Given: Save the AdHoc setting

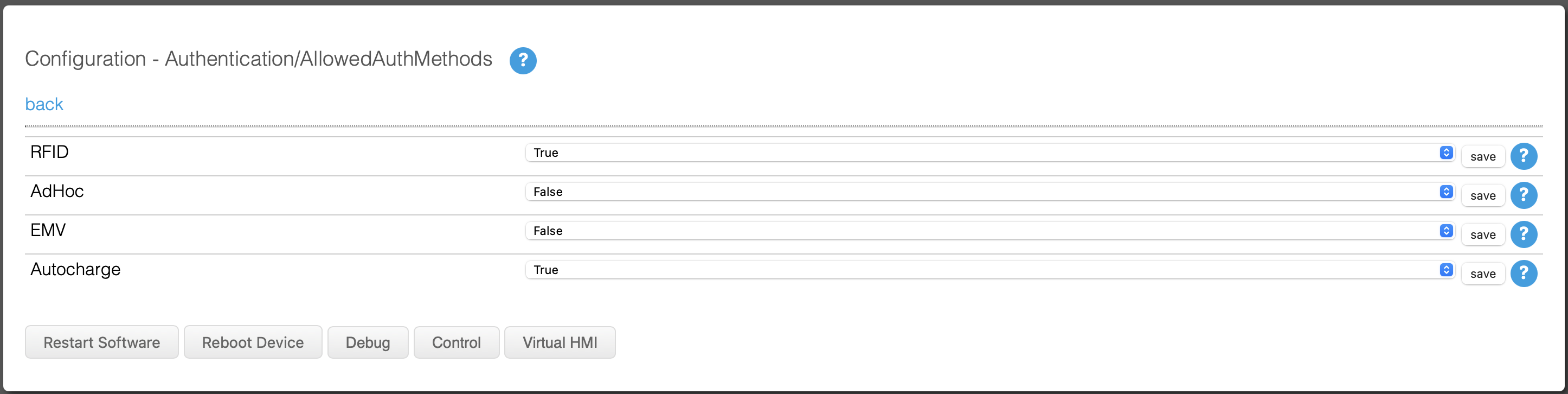Looking at the screenshot, I should 1483,195.
